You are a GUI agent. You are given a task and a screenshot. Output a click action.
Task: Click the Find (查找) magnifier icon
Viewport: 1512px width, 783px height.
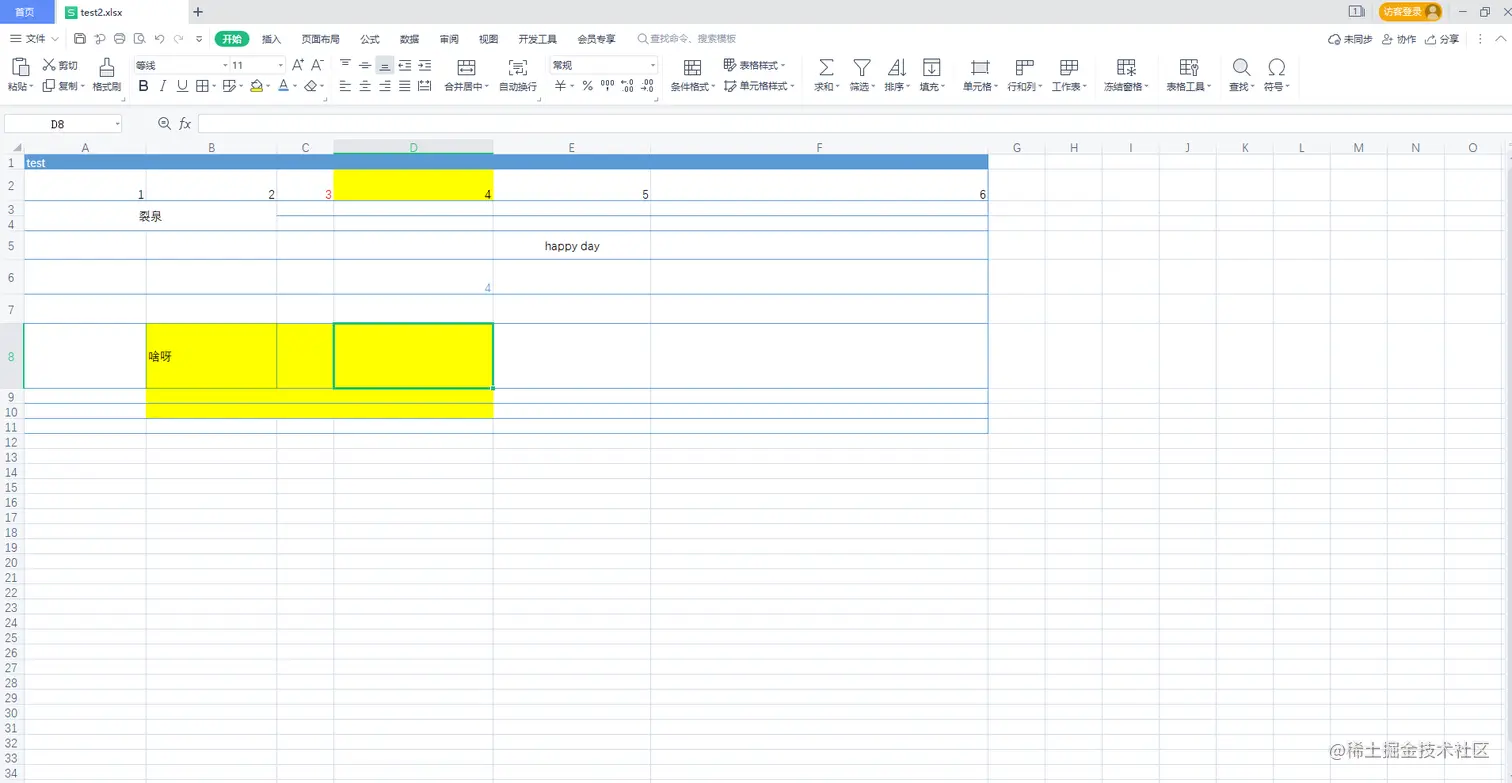click(1241, 67)
